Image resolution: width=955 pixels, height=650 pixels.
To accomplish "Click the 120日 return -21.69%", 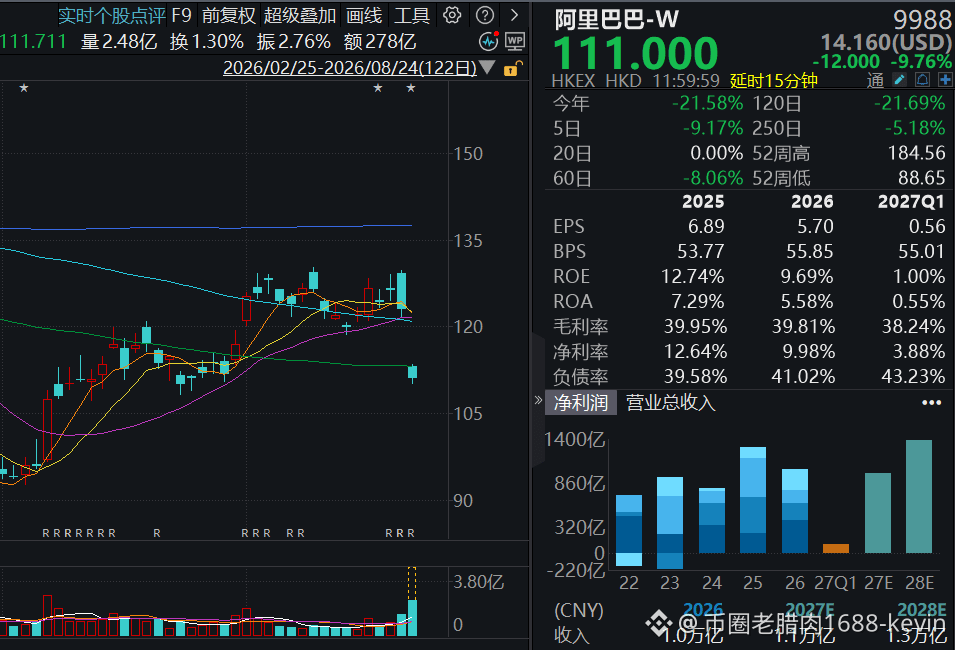I will pyautogui.click(x=910, y=103).
